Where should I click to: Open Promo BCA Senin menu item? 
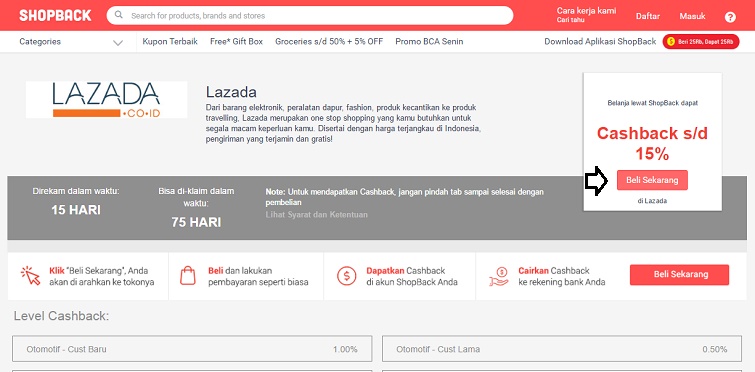(x=429, y=41)
